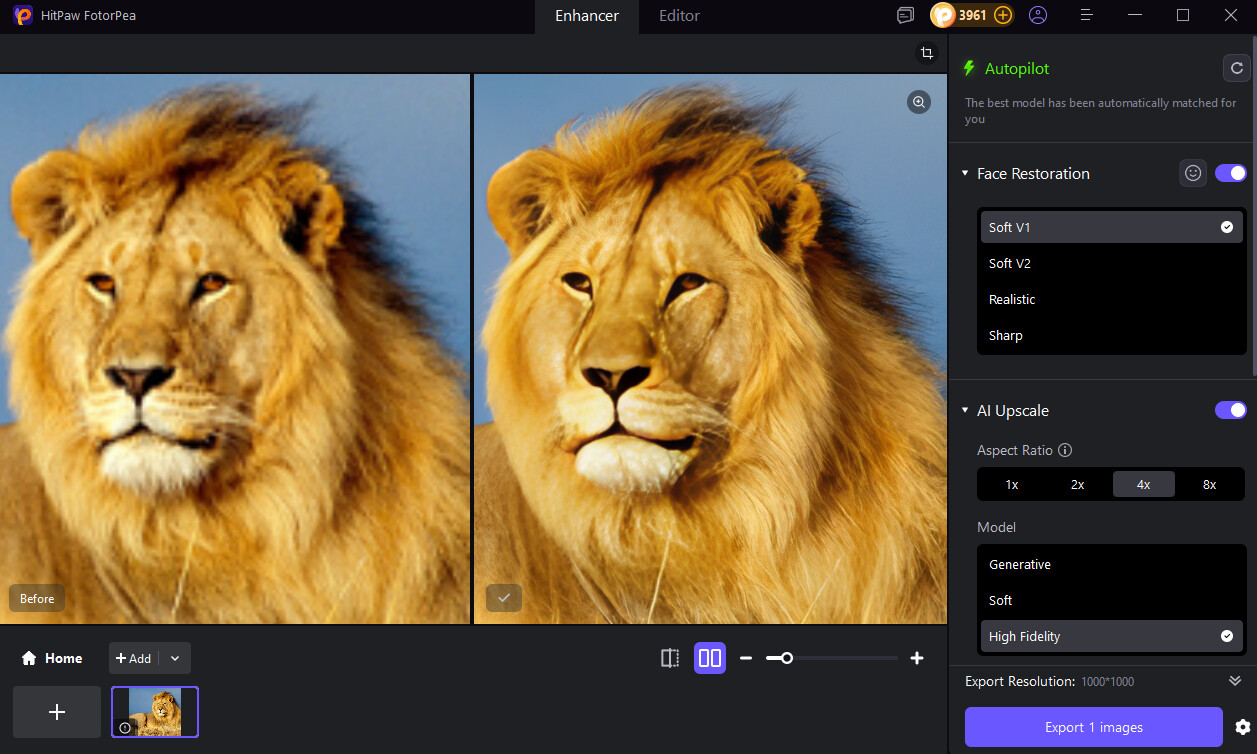This screenshot has height=754, width=1257.
Task: Open export settings gear
Action: click(x=1243, y=727)
